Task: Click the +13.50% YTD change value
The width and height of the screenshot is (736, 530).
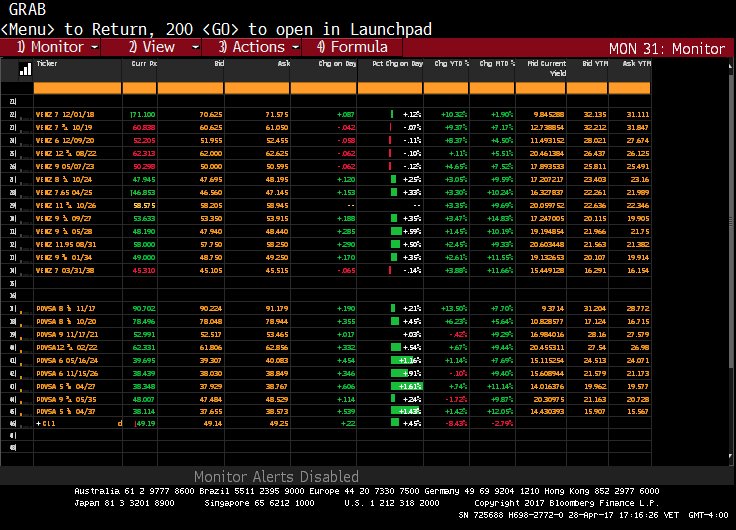Action: pyautogui.click(x=454, y=308)
